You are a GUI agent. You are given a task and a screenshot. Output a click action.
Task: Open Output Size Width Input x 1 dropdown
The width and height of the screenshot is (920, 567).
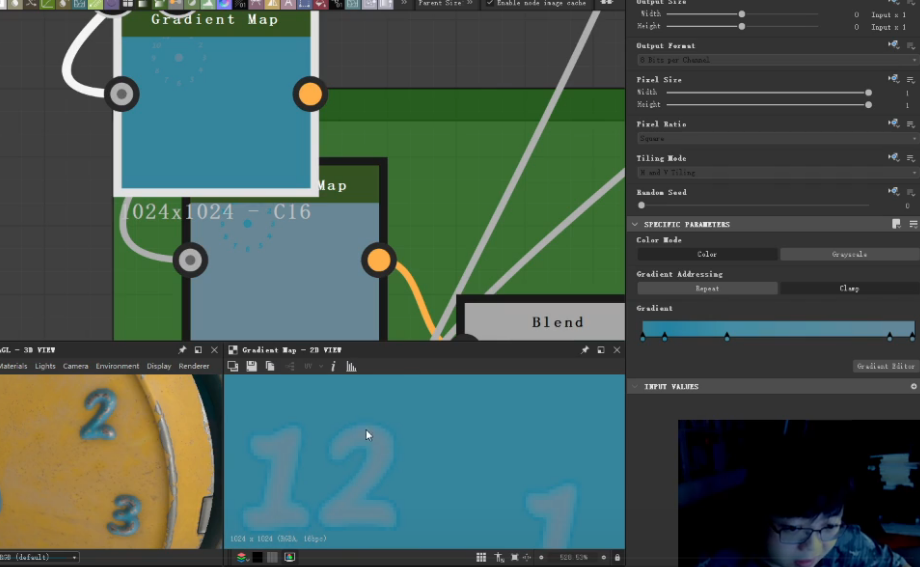(x=888, y=14)
